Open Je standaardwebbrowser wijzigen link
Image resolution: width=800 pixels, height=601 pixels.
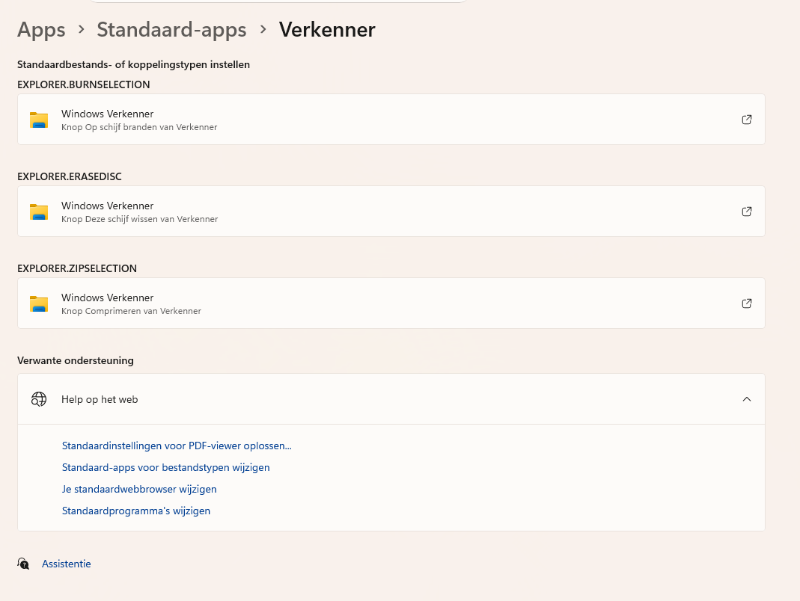(139, 489)
